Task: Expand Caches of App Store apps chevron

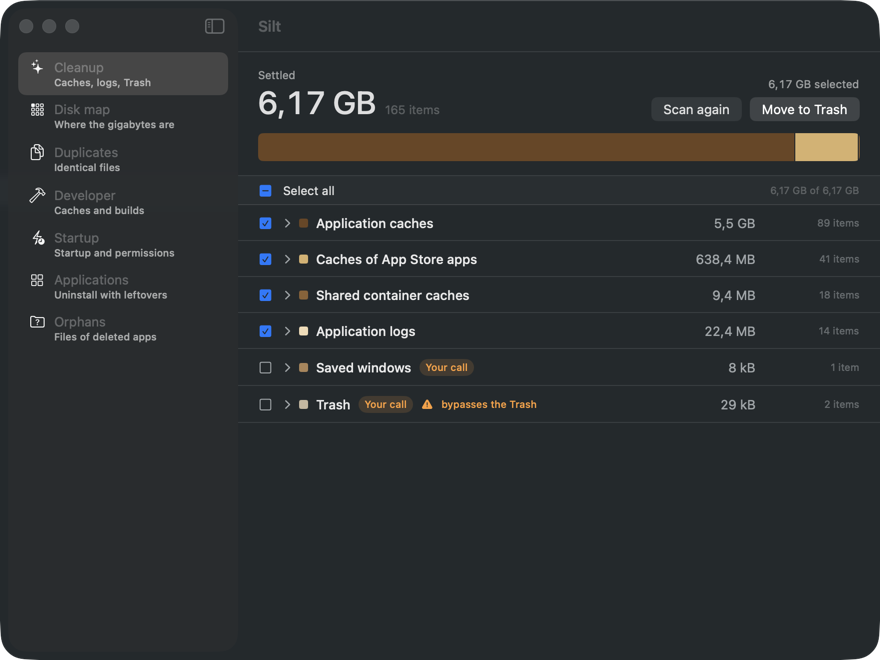Action: [287, 259]
